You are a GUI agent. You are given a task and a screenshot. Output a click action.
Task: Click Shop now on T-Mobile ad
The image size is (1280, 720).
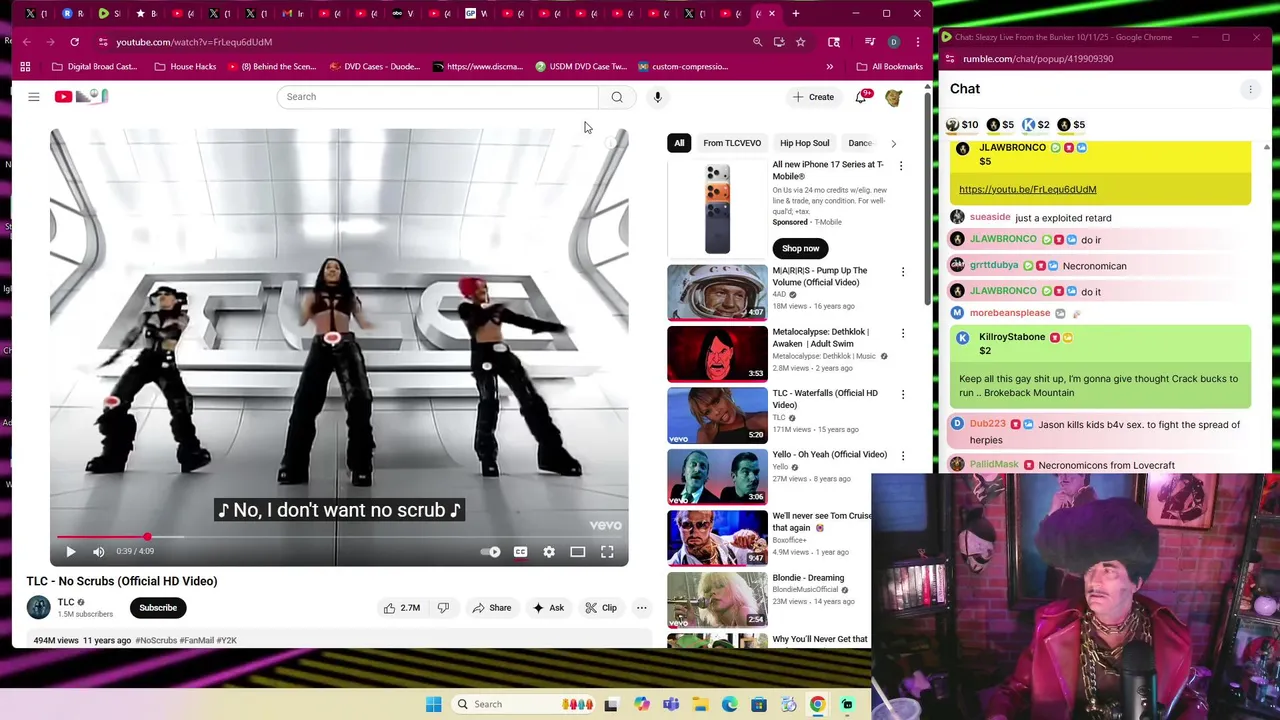click(x=800, y=248)
